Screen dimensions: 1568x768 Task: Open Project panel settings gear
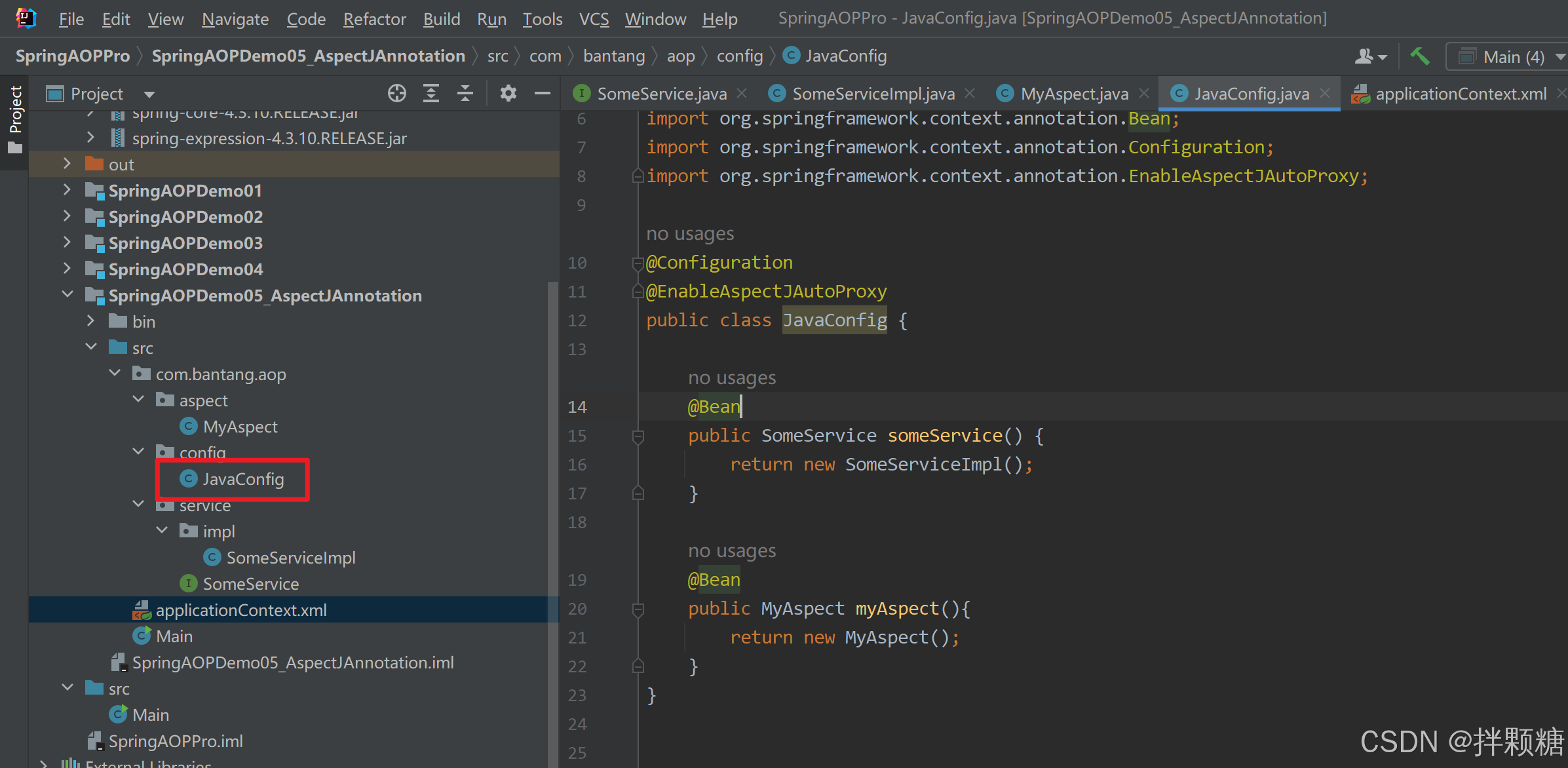point(508,94)
